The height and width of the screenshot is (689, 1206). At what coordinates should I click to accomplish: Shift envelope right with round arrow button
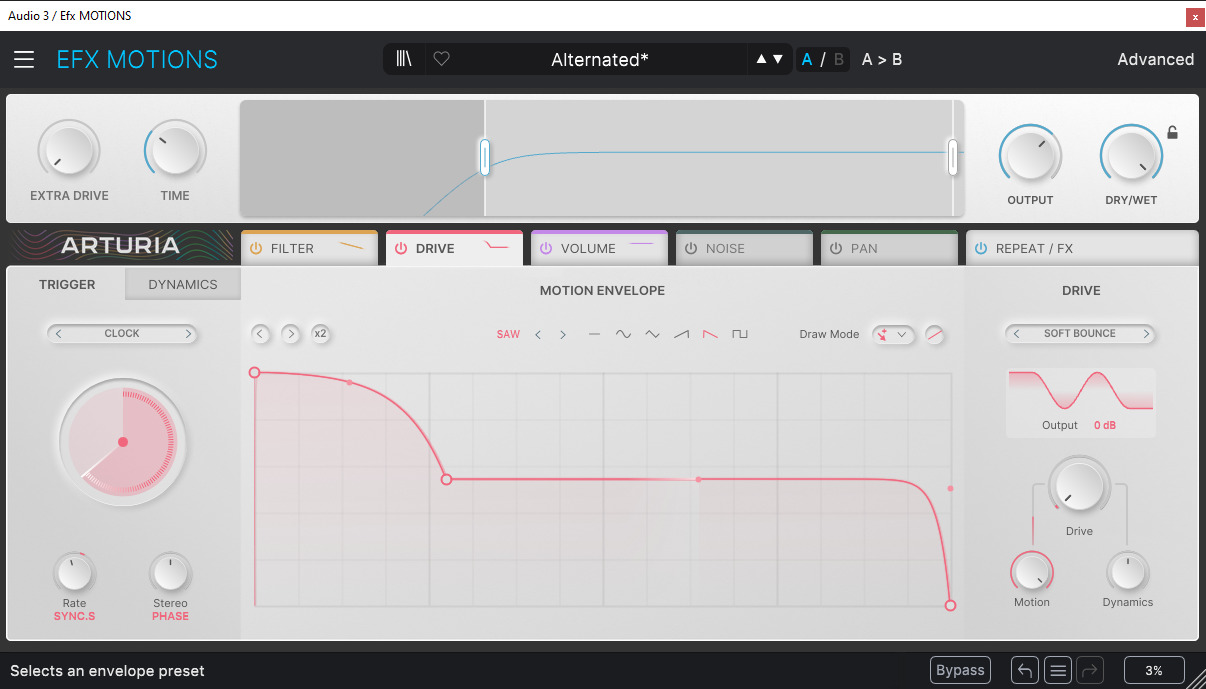(290, 334)
